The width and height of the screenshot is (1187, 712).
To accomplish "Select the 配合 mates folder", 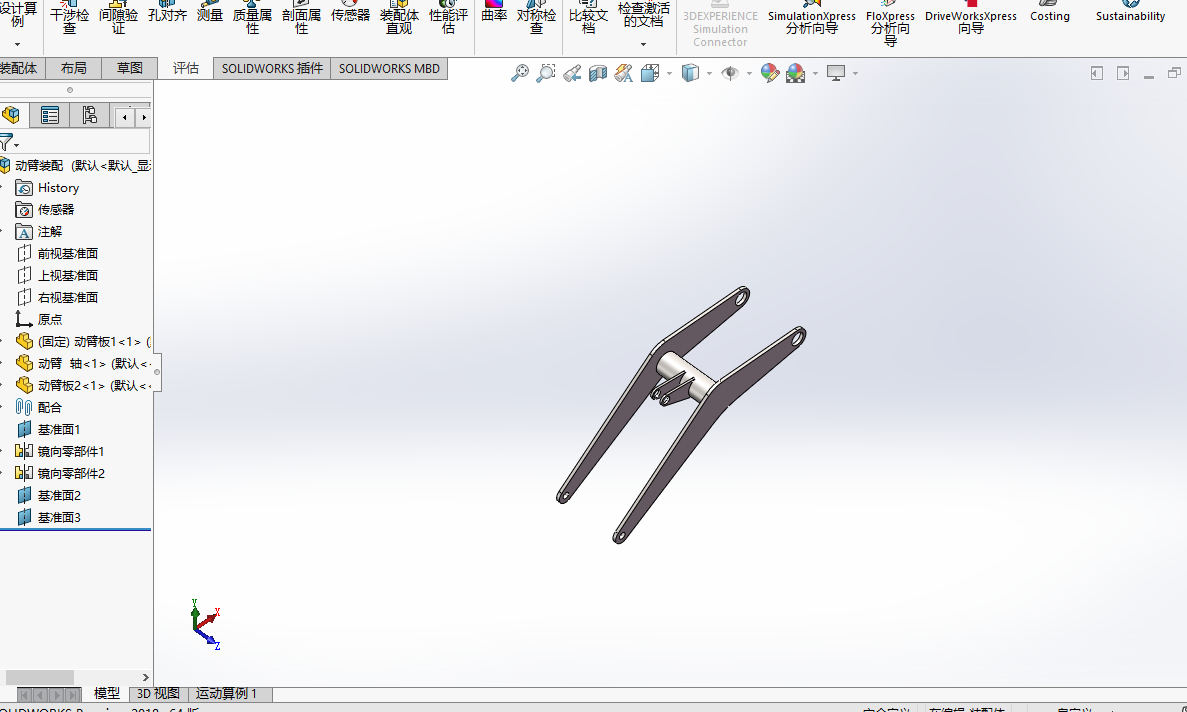I will (50, 407).
